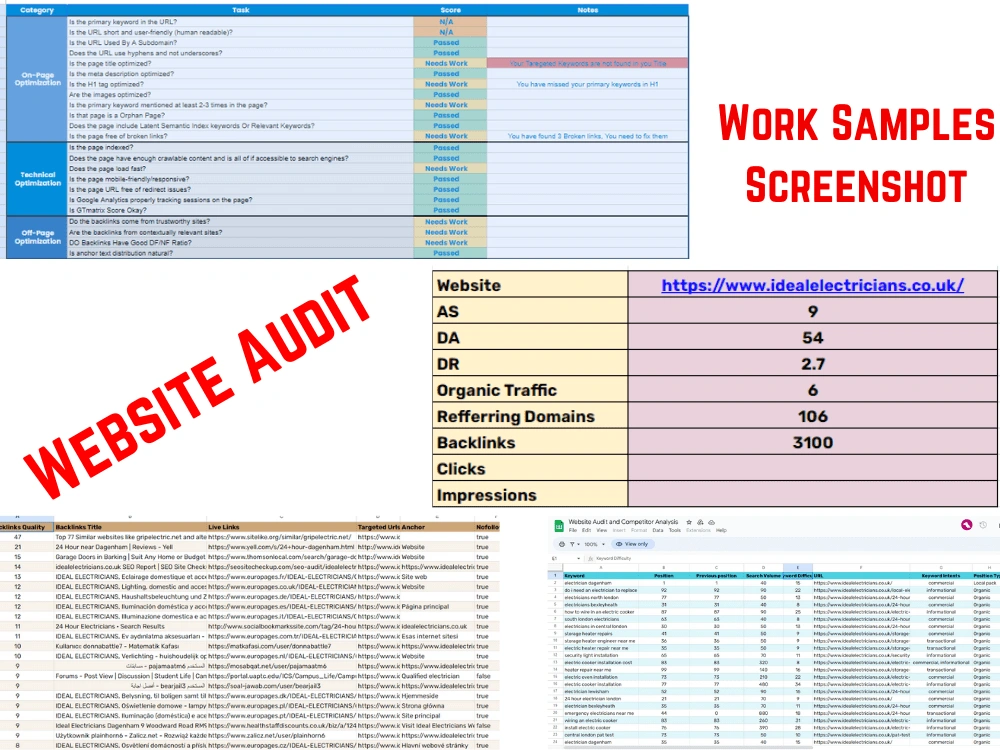Click the Category header in the audit table

37,10
